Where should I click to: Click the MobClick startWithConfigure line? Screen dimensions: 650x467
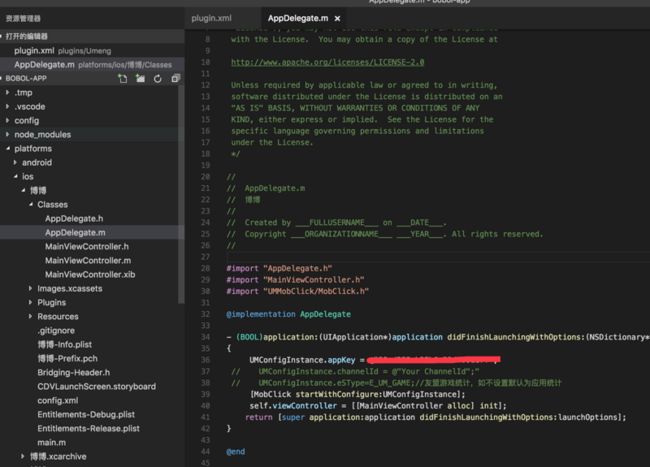coord(357,394)
